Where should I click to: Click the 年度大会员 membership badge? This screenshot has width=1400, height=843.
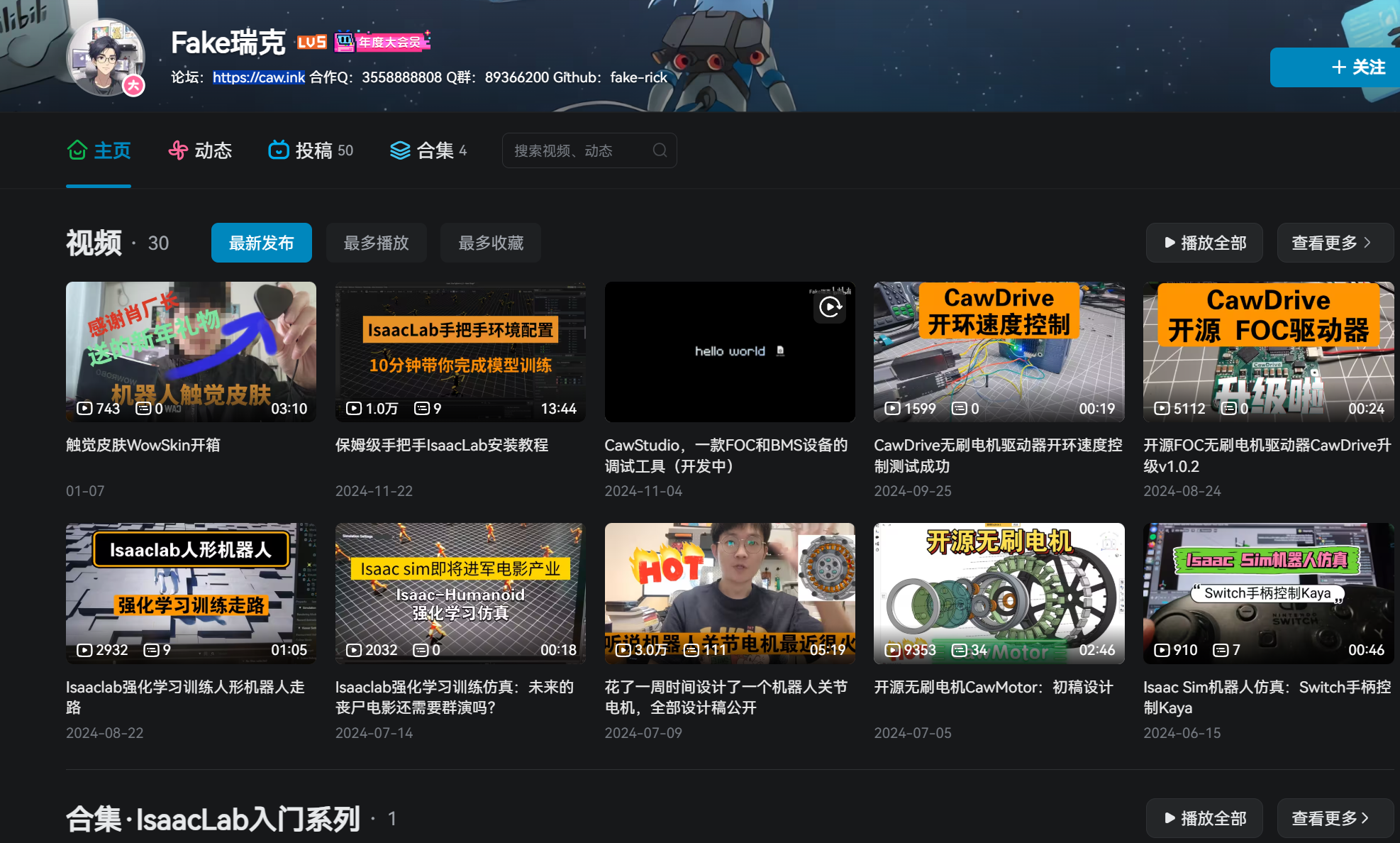click(383, 42)
